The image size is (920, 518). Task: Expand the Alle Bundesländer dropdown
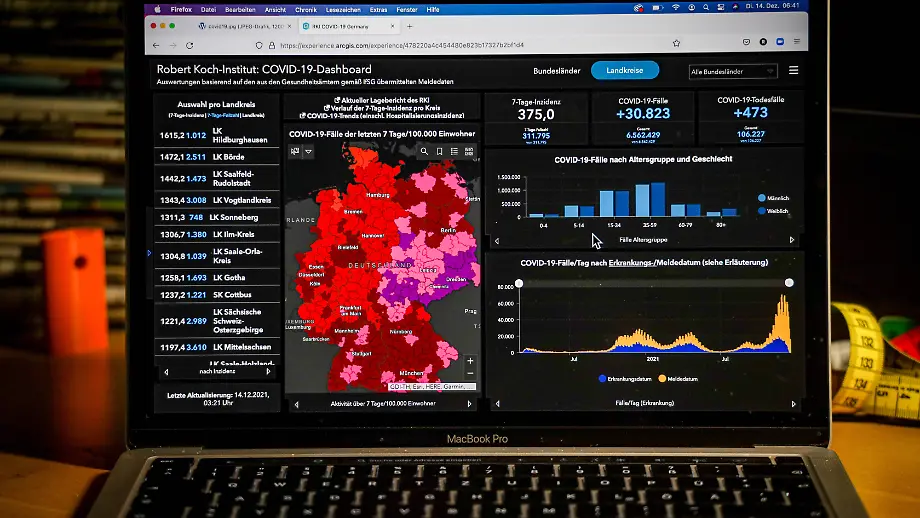[733, 71]
